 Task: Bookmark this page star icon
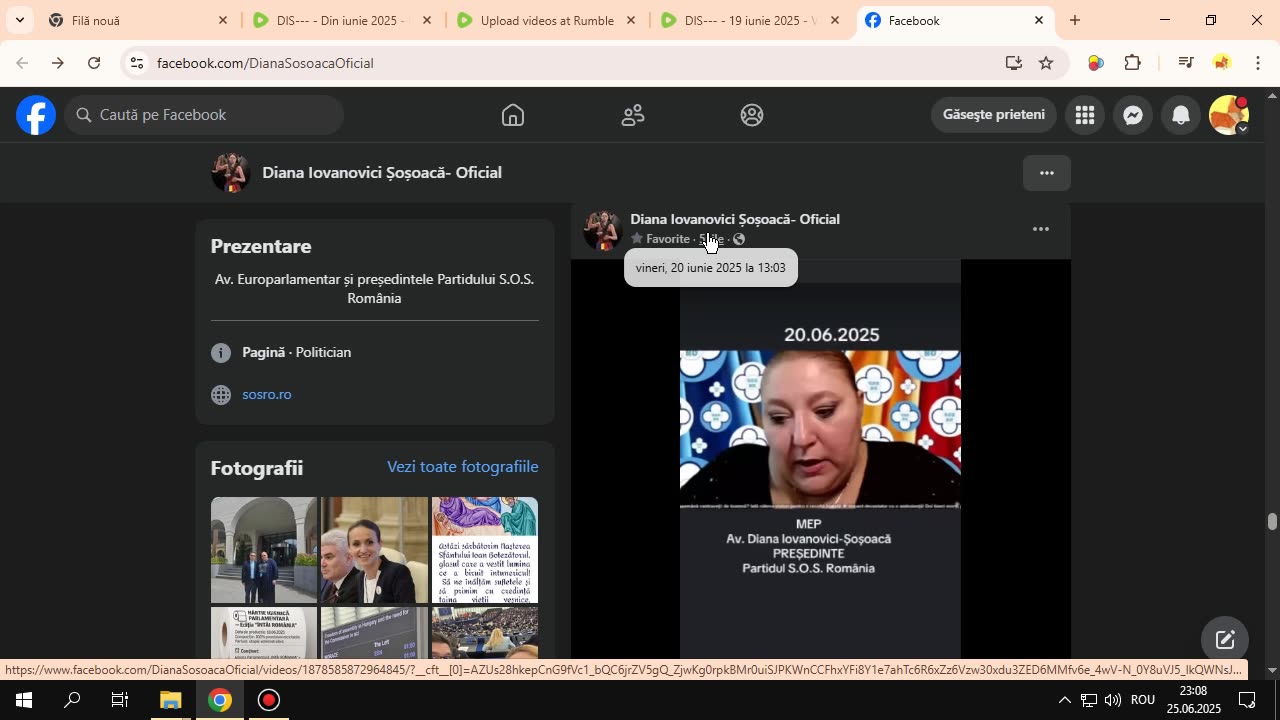click(x=1046, y=63)
